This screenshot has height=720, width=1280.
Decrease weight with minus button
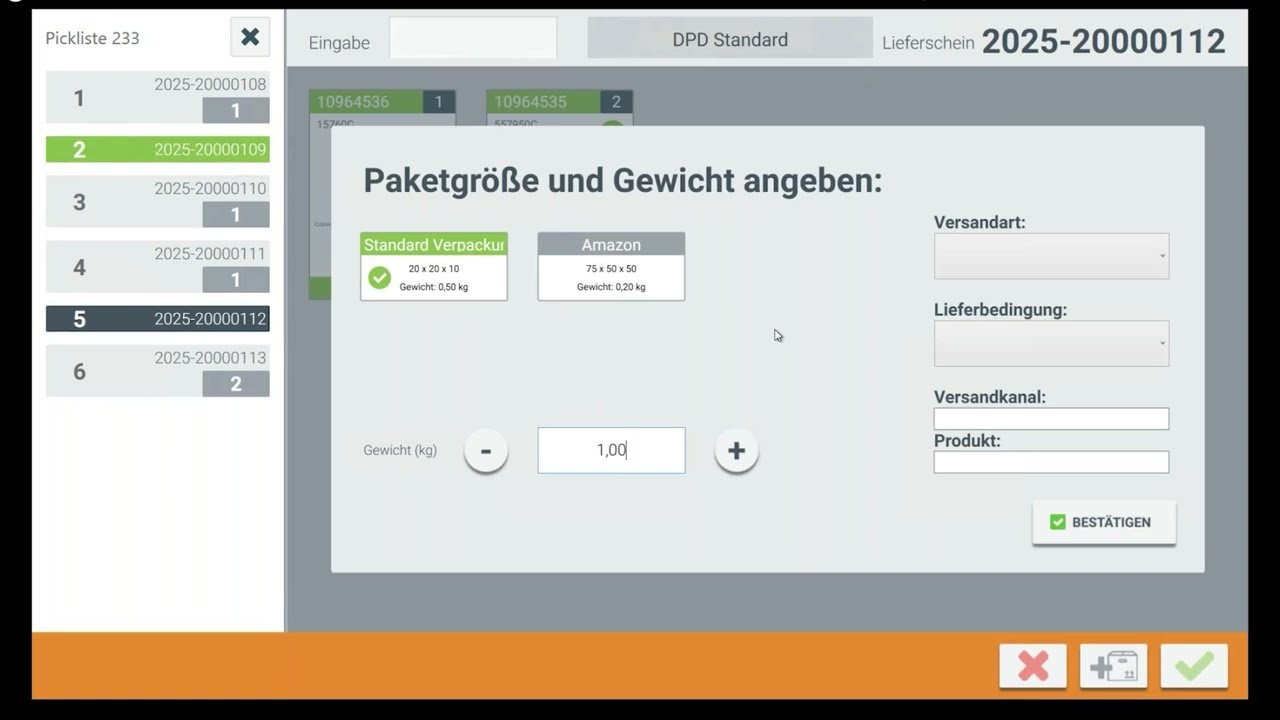coord(486,450)
